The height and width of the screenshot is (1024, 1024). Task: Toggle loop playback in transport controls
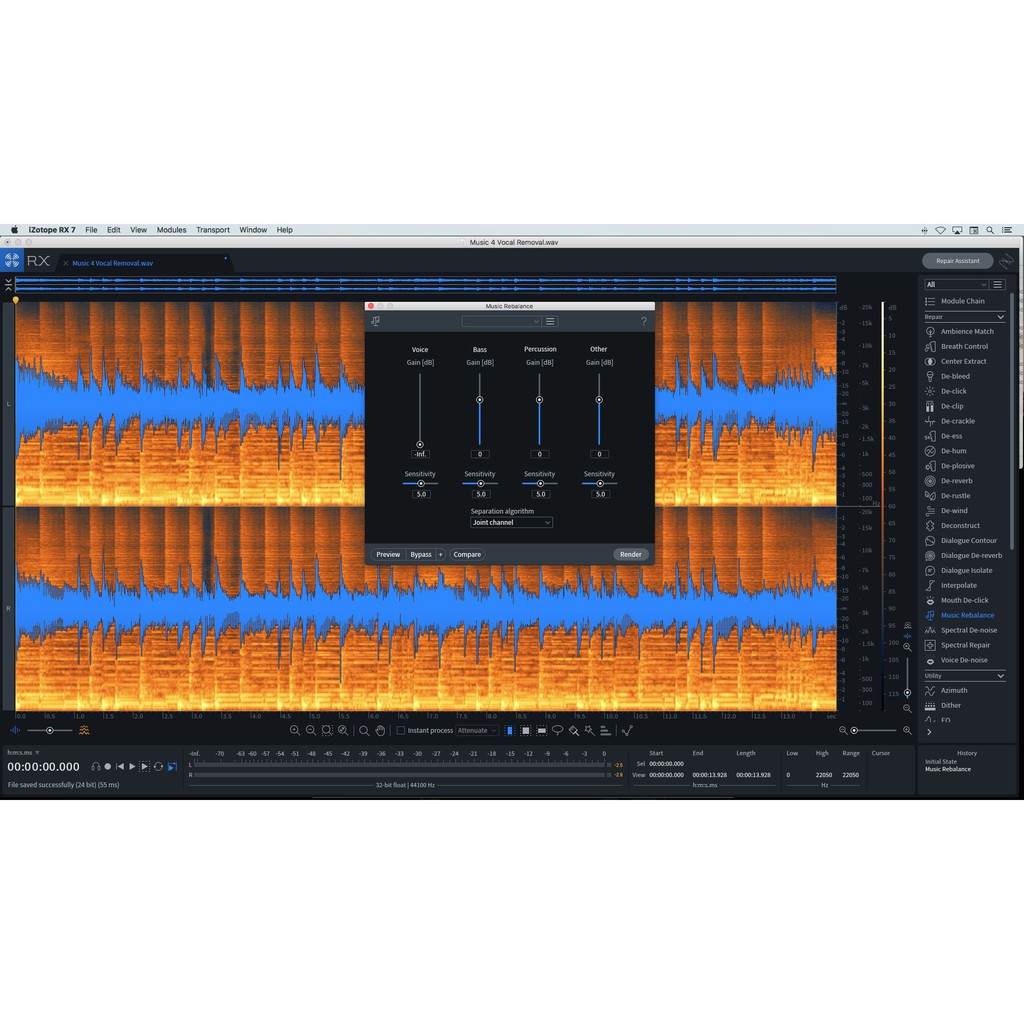pyautogui.click(x=157, y=766)
